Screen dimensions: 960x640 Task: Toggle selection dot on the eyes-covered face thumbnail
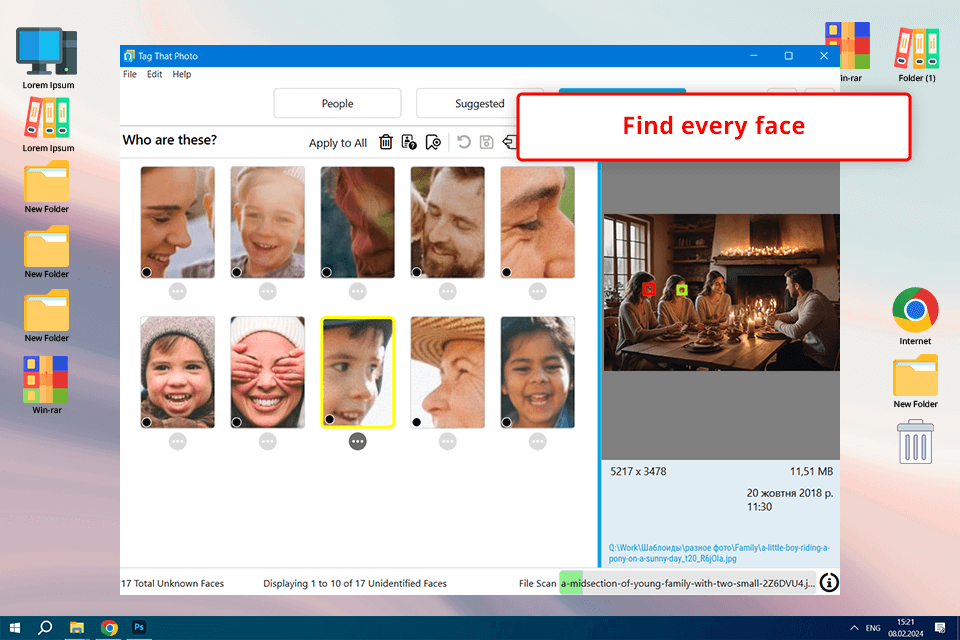tap(237, 422)
